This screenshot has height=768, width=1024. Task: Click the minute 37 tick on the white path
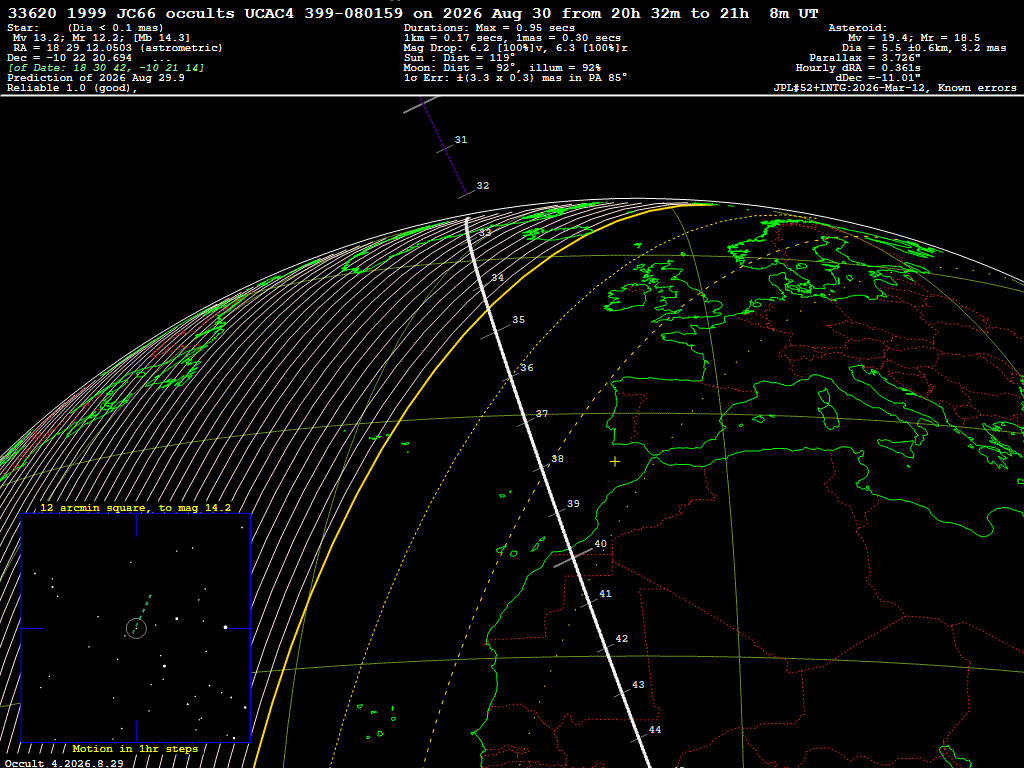[x=526, y=422]
